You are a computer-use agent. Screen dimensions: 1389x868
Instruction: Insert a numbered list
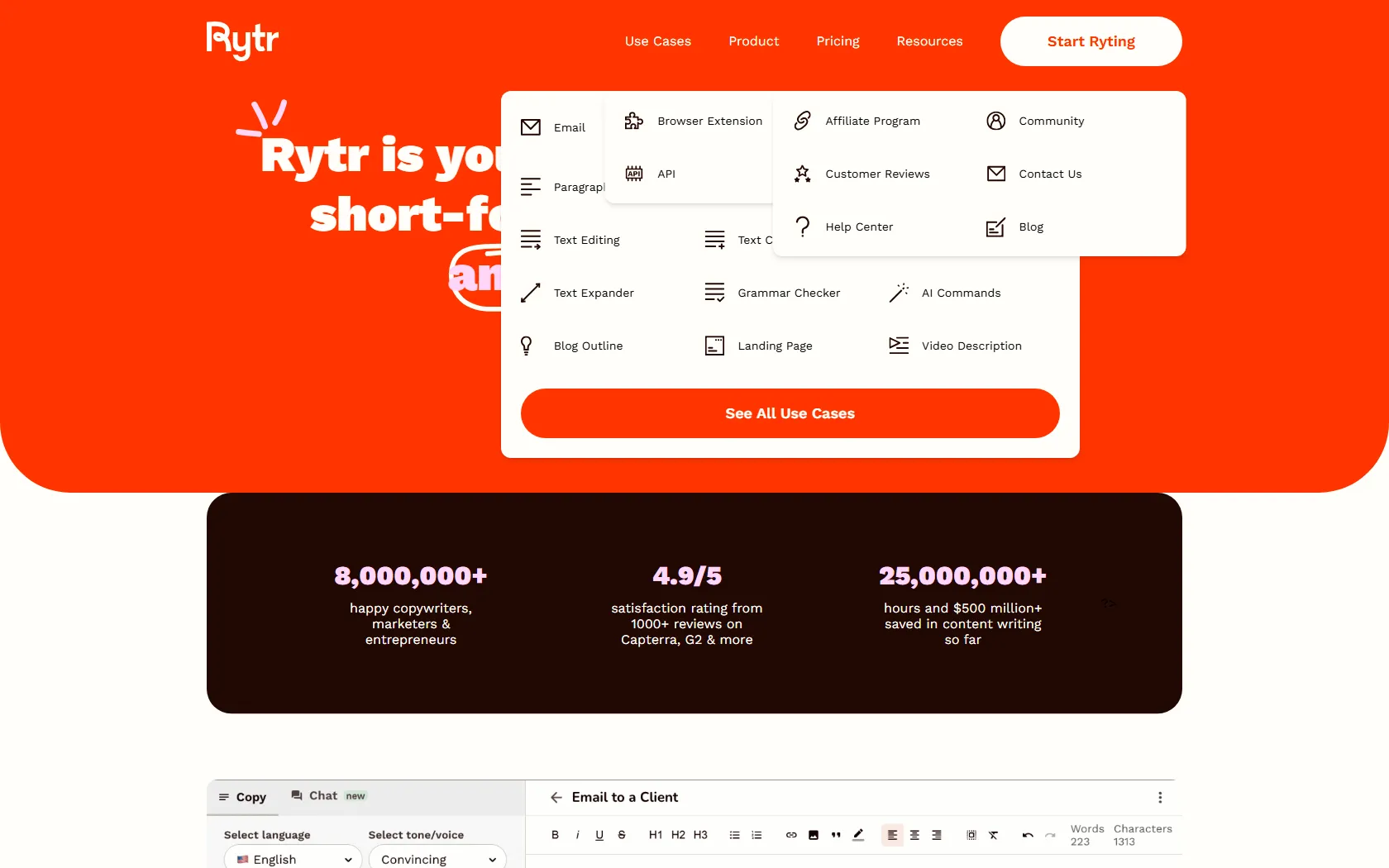(x=757, y=835)
